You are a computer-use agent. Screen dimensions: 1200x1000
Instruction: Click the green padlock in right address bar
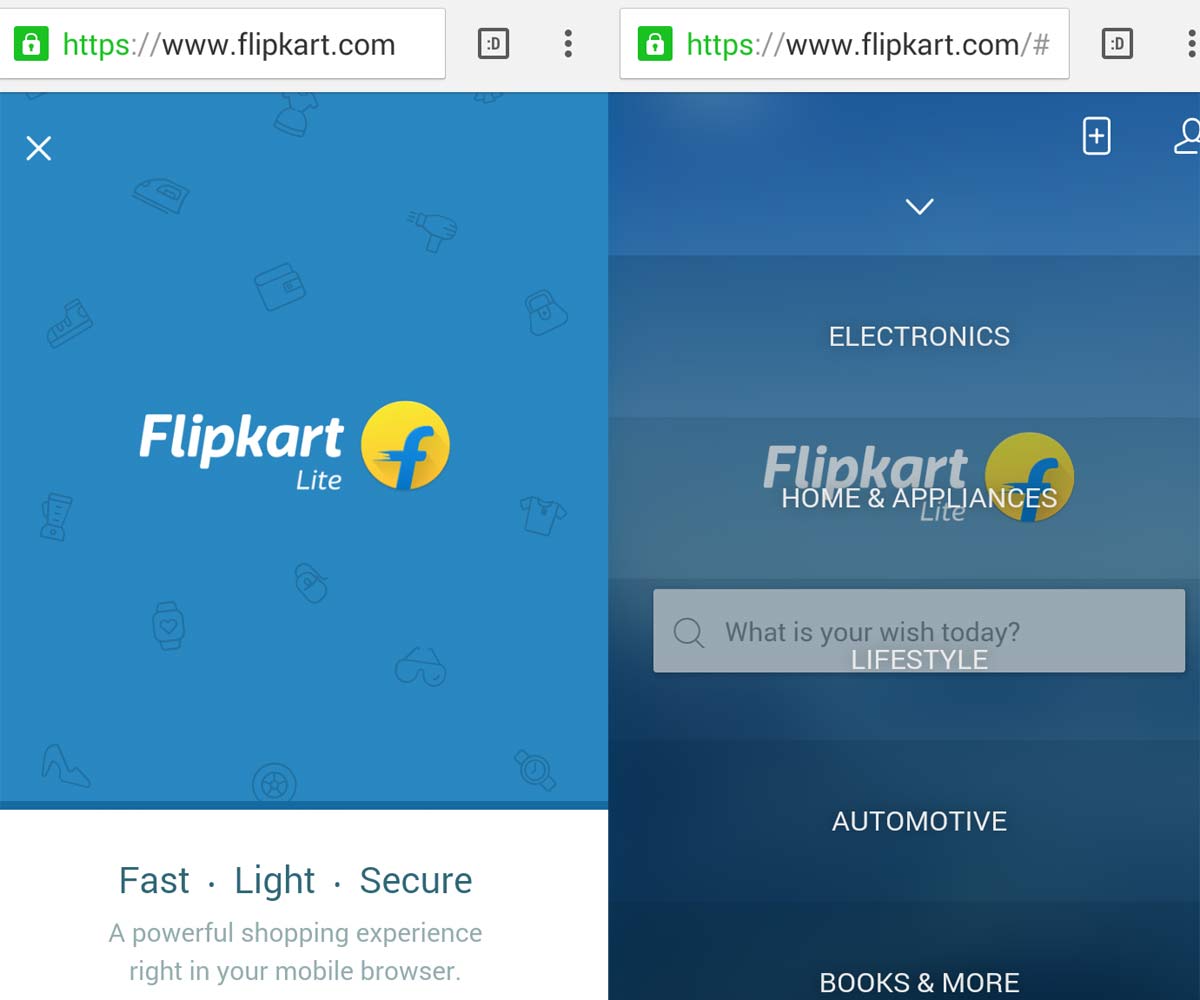coord(655,44)
